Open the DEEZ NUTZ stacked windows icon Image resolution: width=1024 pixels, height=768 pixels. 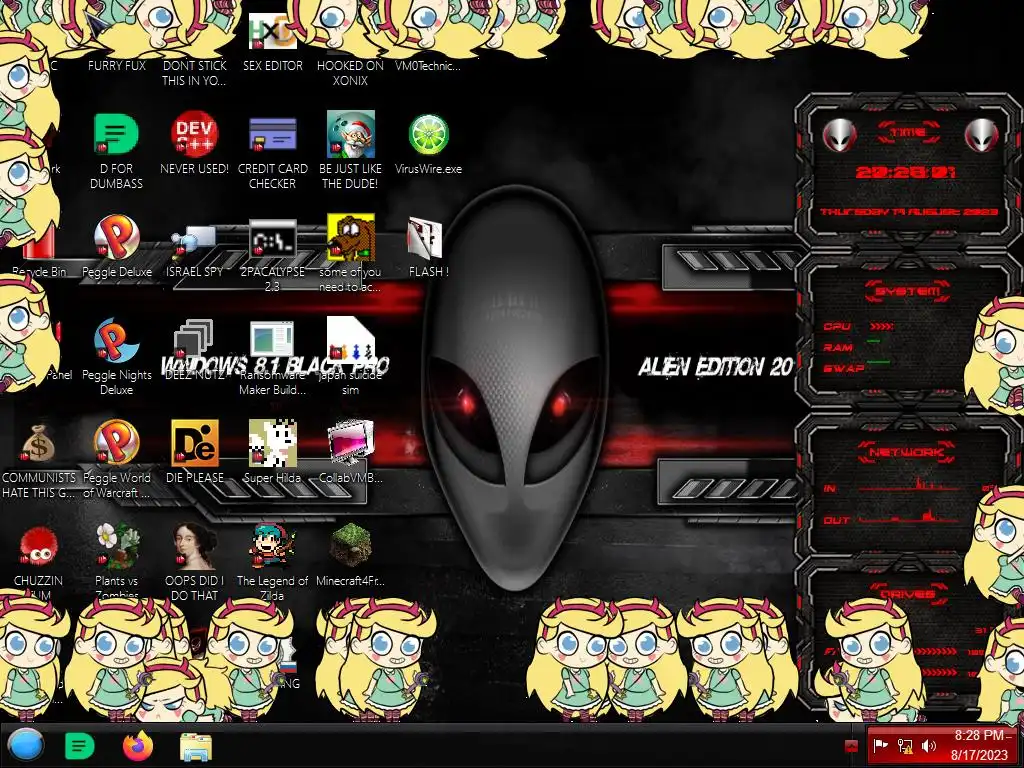[194, 340]
